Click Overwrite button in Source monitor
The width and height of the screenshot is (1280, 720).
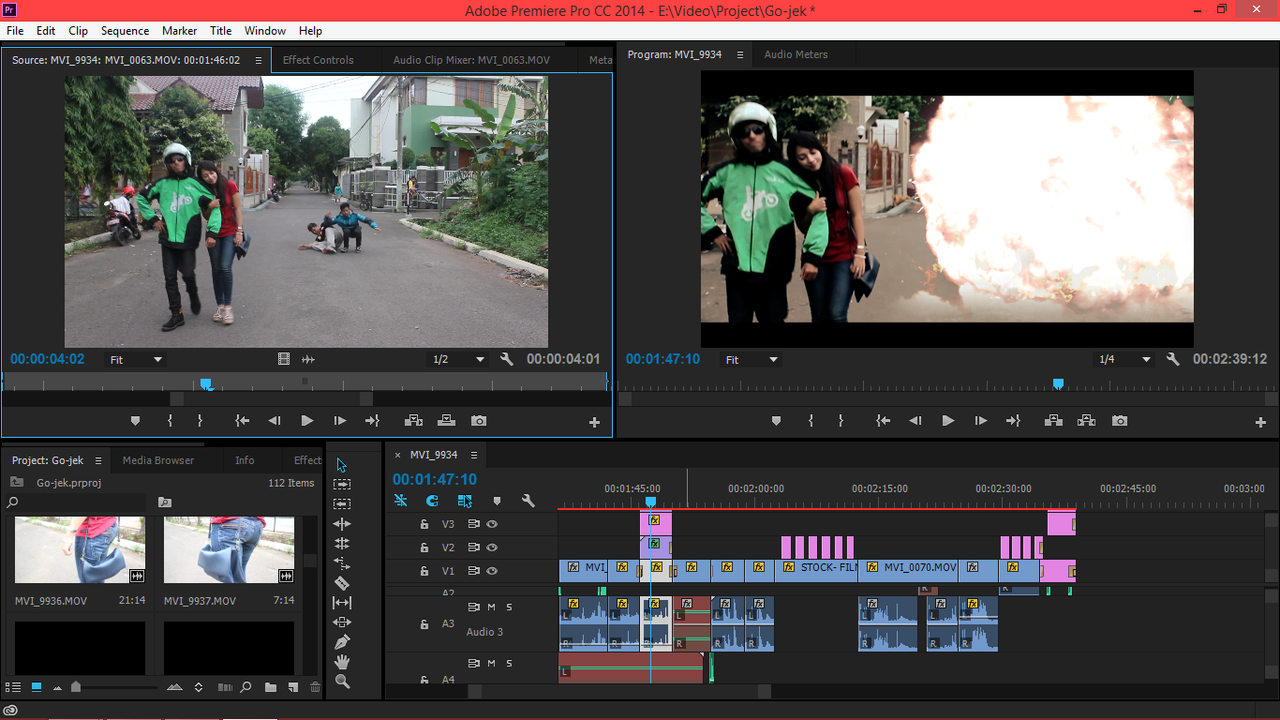click(x=446, y=421)
